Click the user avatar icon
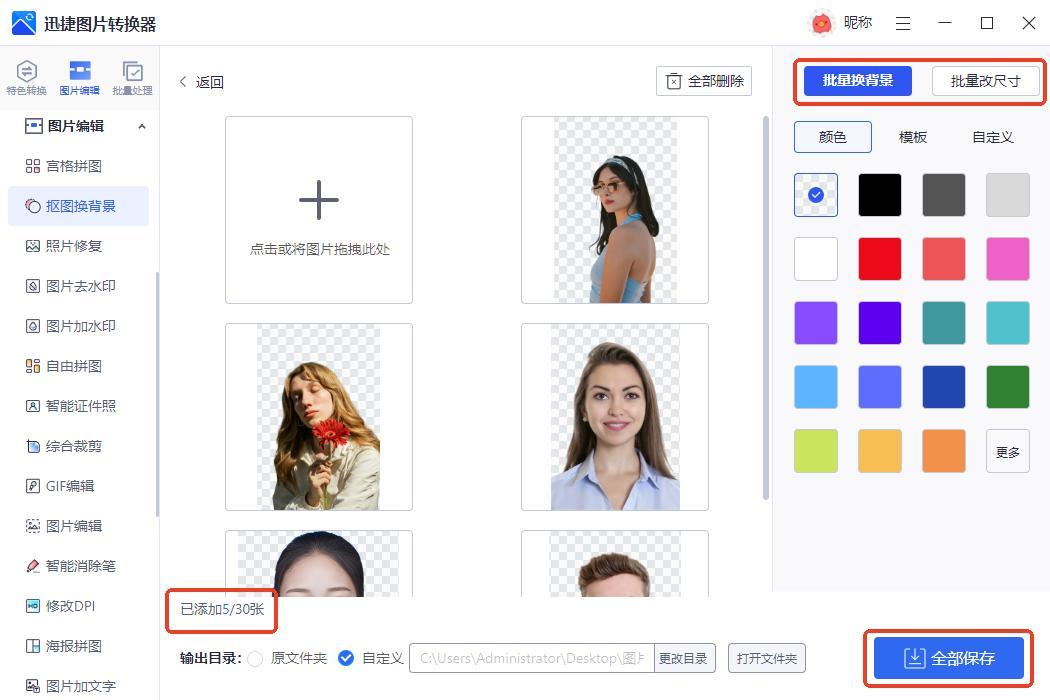Viewport: 1050px width, 700px height. click(821, 23)
